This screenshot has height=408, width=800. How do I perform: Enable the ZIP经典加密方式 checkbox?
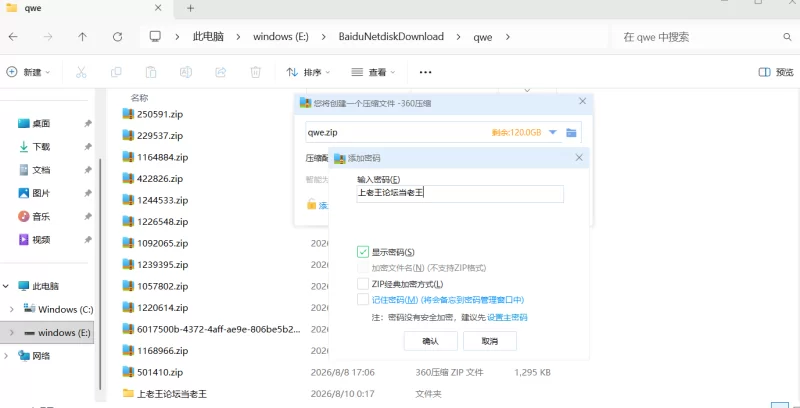pos(363,284)
